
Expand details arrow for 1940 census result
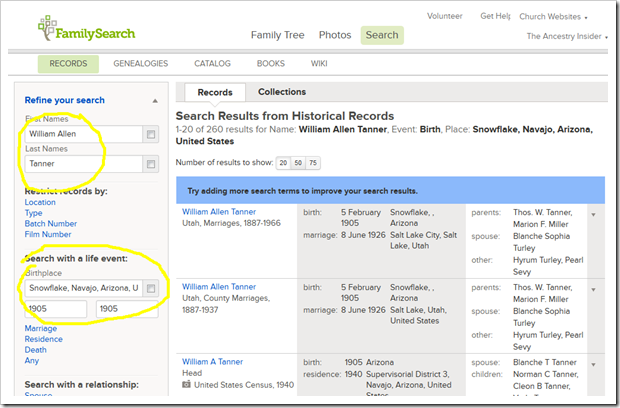595,363
